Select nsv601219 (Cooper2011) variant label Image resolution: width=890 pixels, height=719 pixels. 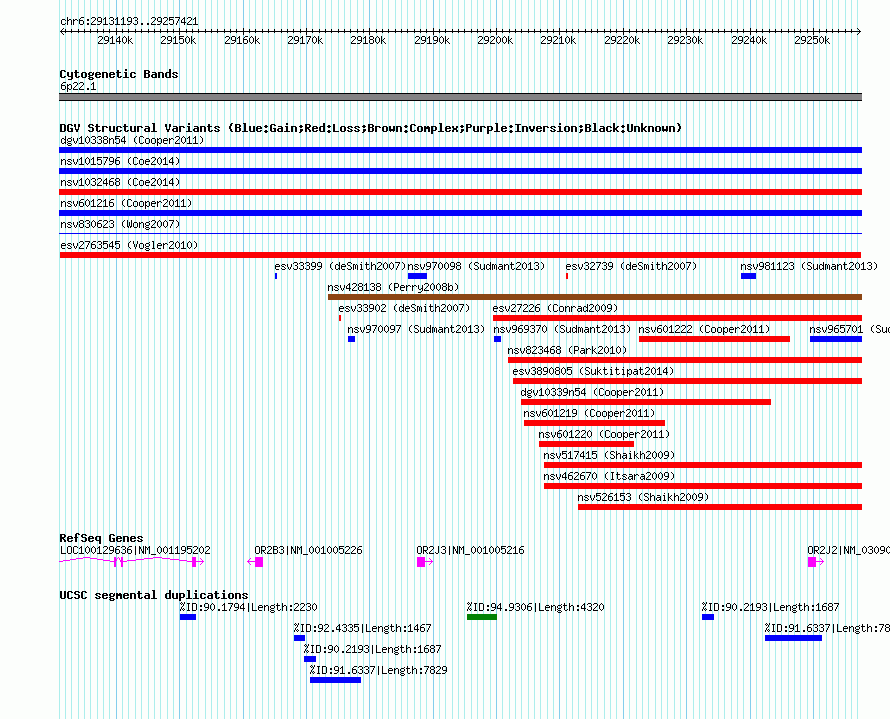coord(589,413)
